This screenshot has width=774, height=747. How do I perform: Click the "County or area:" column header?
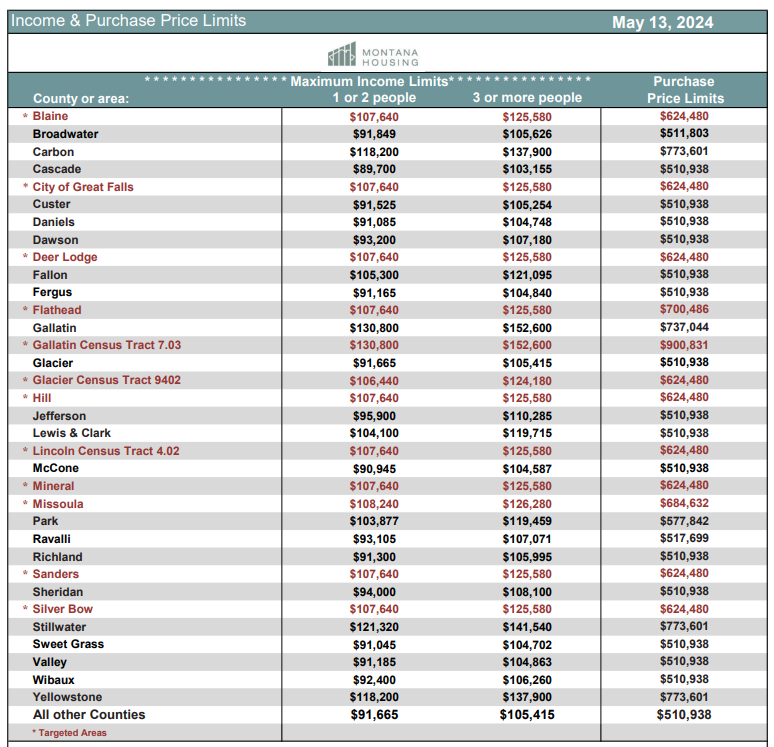click(76, 98)
